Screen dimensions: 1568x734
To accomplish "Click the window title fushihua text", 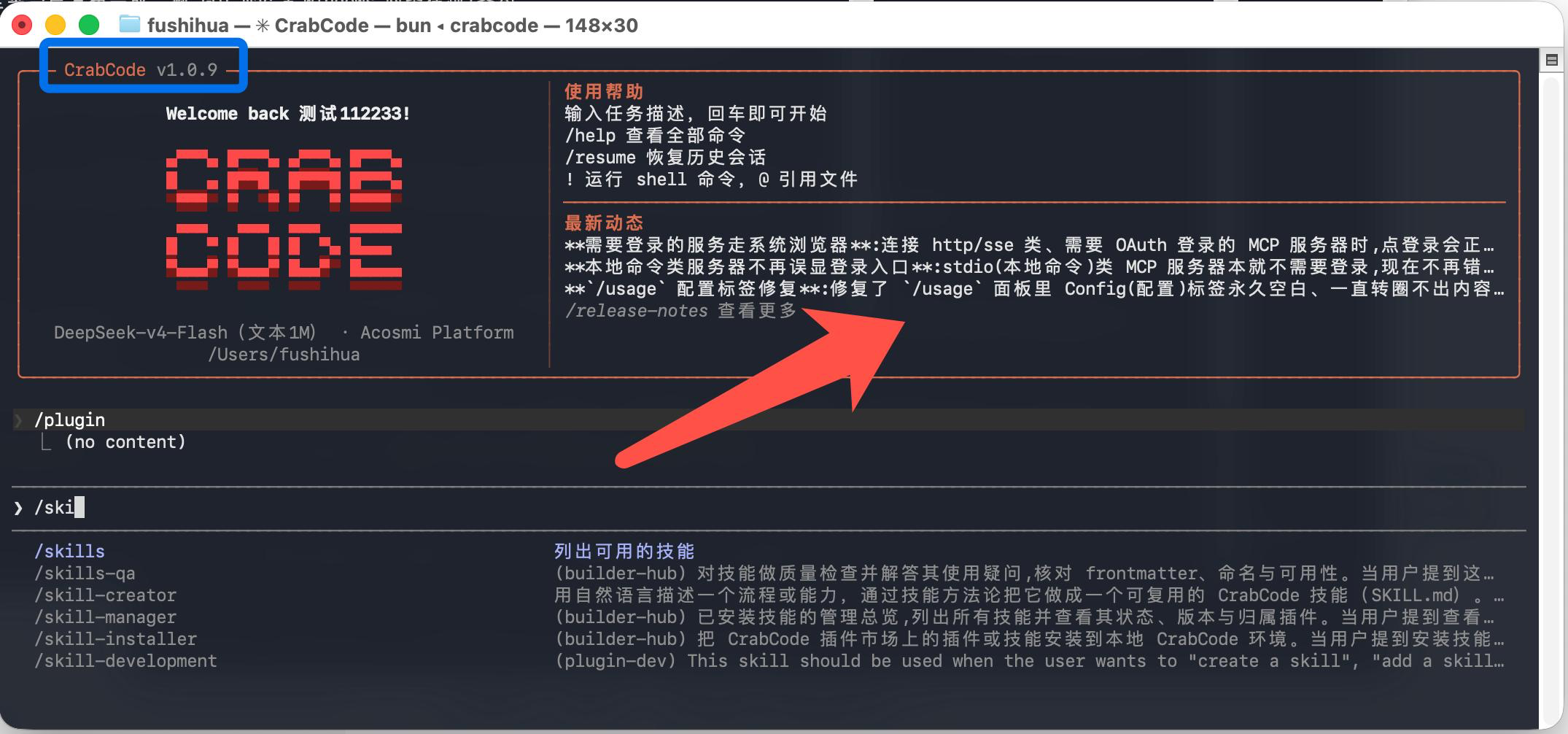I will 187,26.
